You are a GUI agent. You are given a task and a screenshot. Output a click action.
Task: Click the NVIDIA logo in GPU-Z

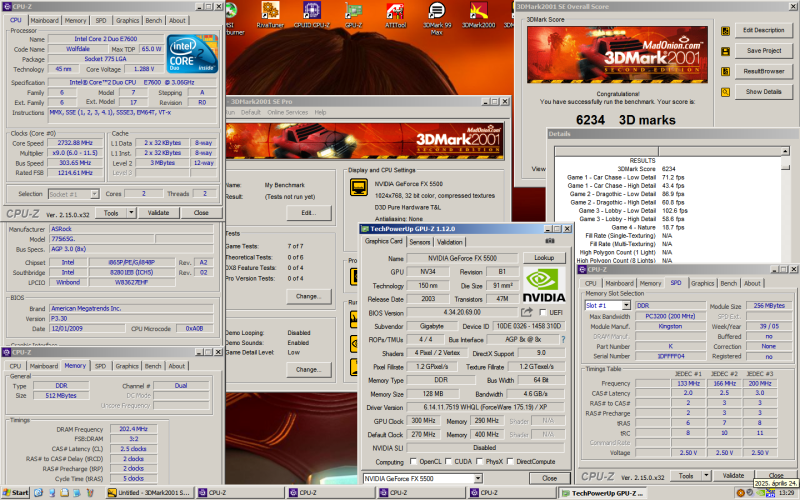click(544, 286)
